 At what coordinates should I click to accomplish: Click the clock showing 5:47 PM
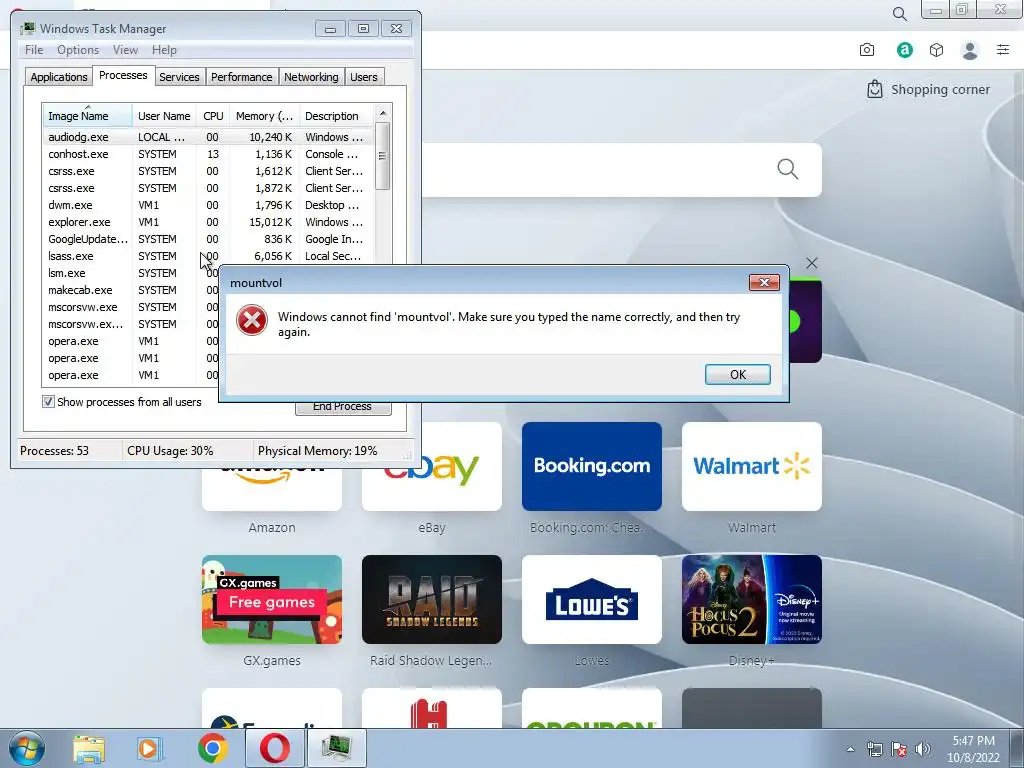point(973,741)
